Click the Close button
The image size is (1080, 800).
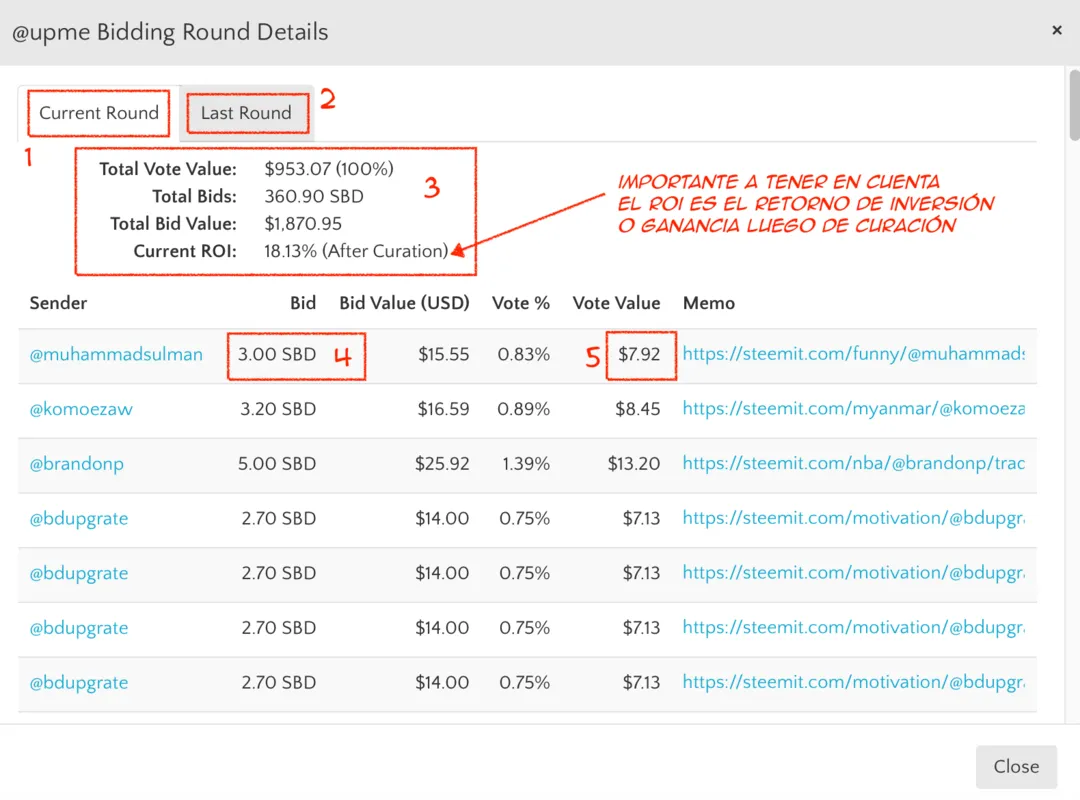point(1016,766)
